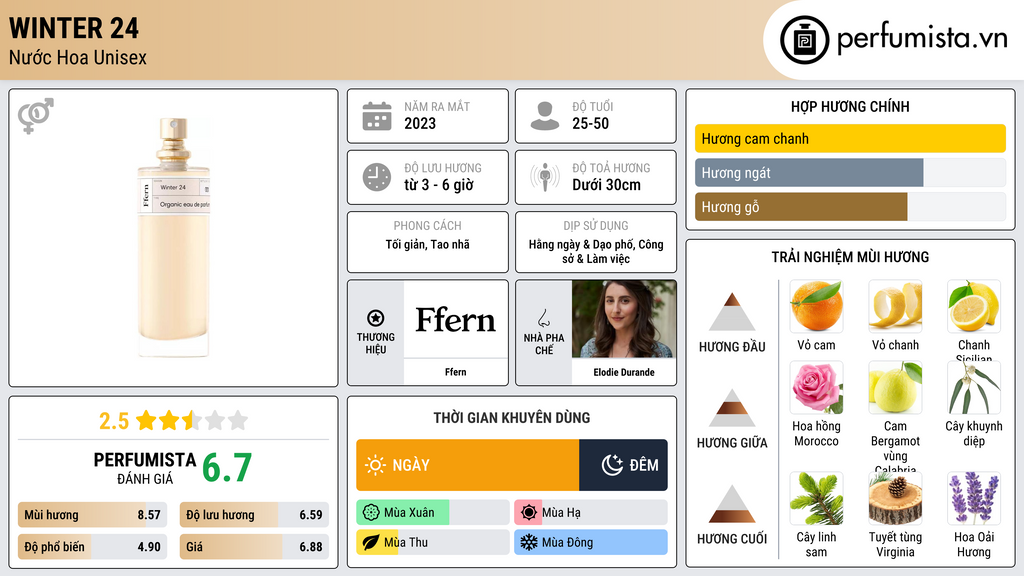Open the Winter 24 perfume bottle image
The image size is (1024, 576).
(x=173, y=238)
